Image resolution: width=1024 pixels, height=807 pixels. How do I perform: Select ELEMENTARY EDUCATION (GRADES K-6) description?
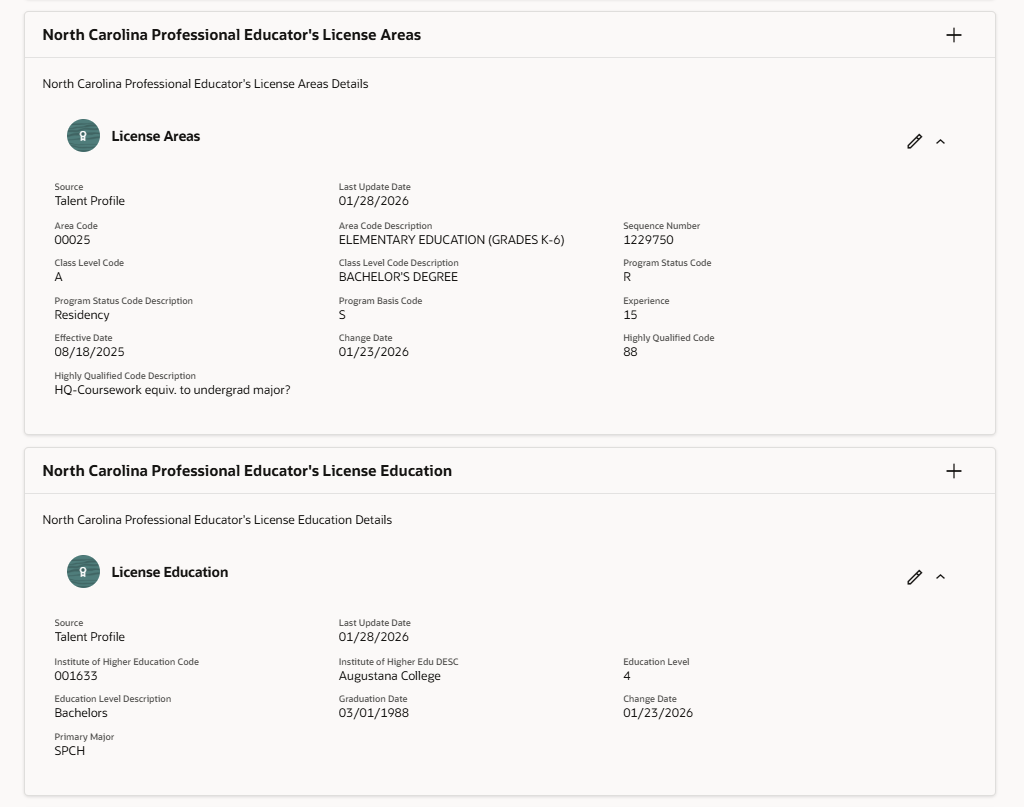pyautogui.click(x=451, y=240)
